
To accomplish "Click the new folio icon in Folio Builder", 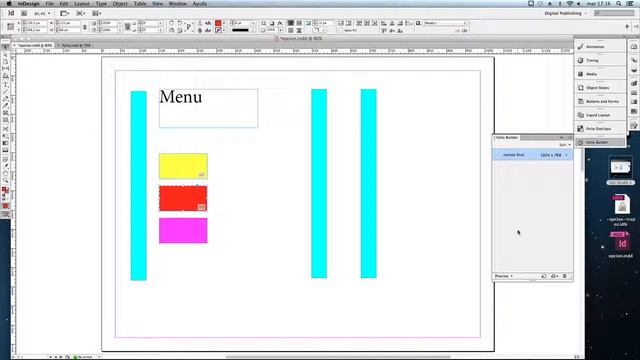I will point(544,276).
